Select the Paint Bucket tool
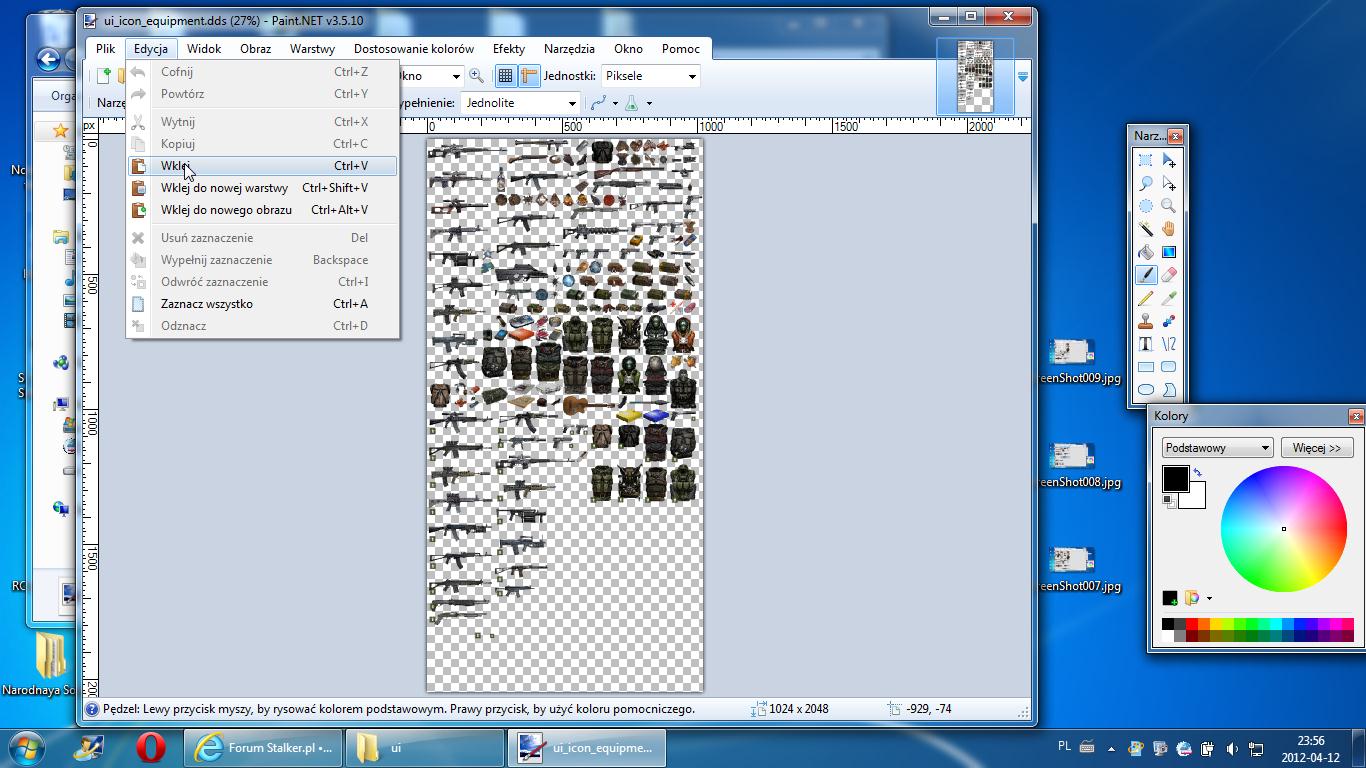The image size is (1366, 768). coord(1146,252)
